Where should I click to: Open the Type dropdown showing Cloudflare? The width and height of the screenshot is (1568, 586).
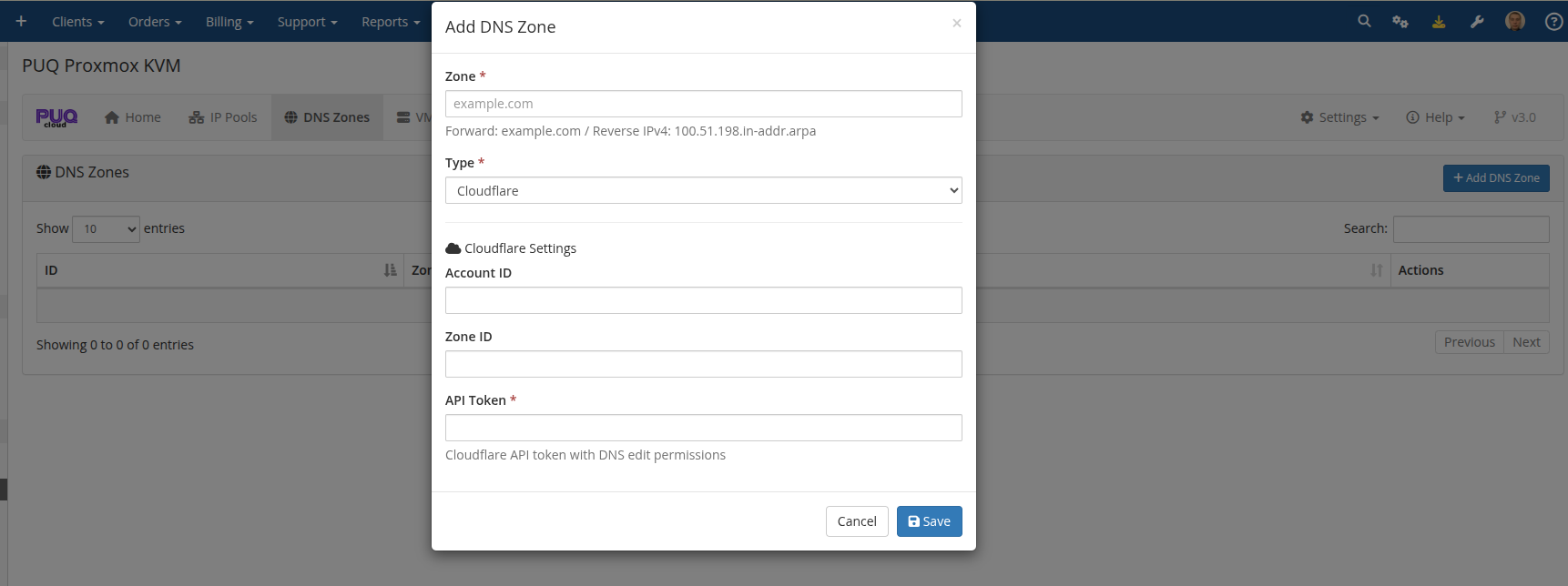pyautogui.click(x=703, y=190)
